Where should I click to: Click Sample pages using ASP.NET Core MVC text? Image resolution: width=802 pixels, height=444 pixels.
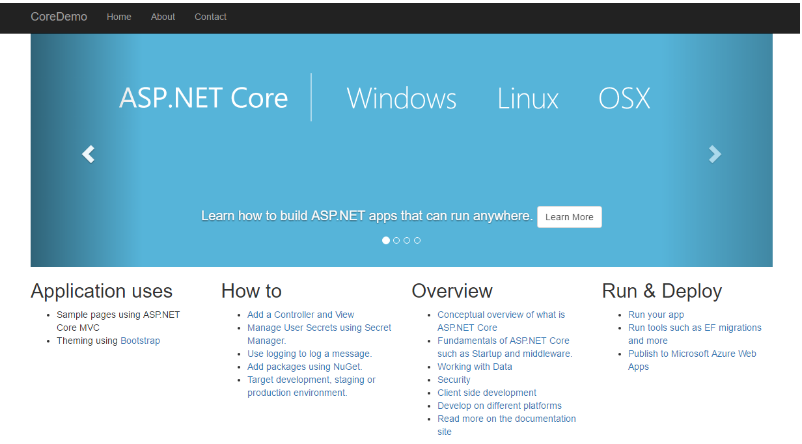tap(118, 321)
